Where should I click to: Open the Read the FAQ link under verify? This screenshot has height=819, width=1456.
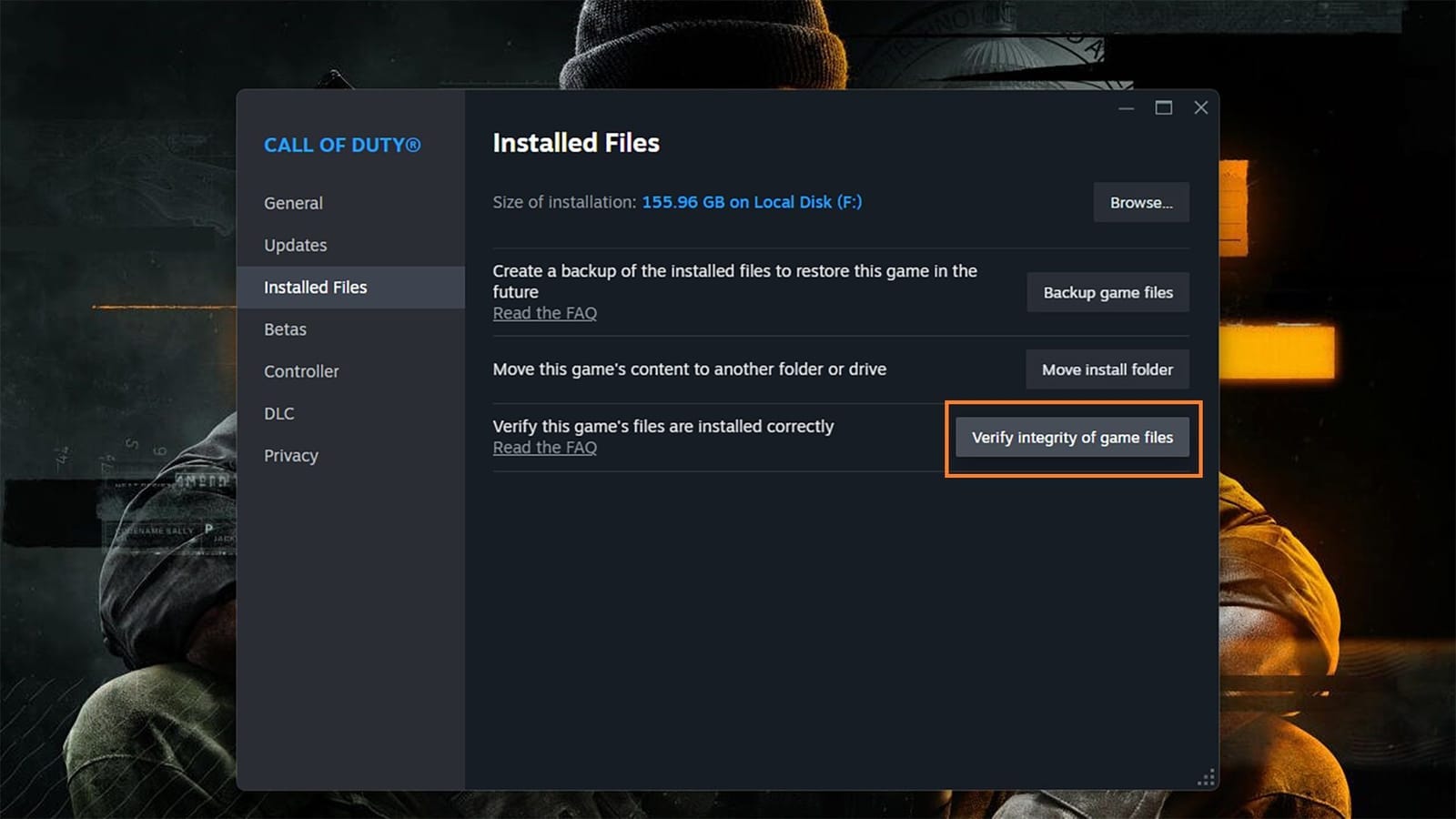(x=544, y=447)
